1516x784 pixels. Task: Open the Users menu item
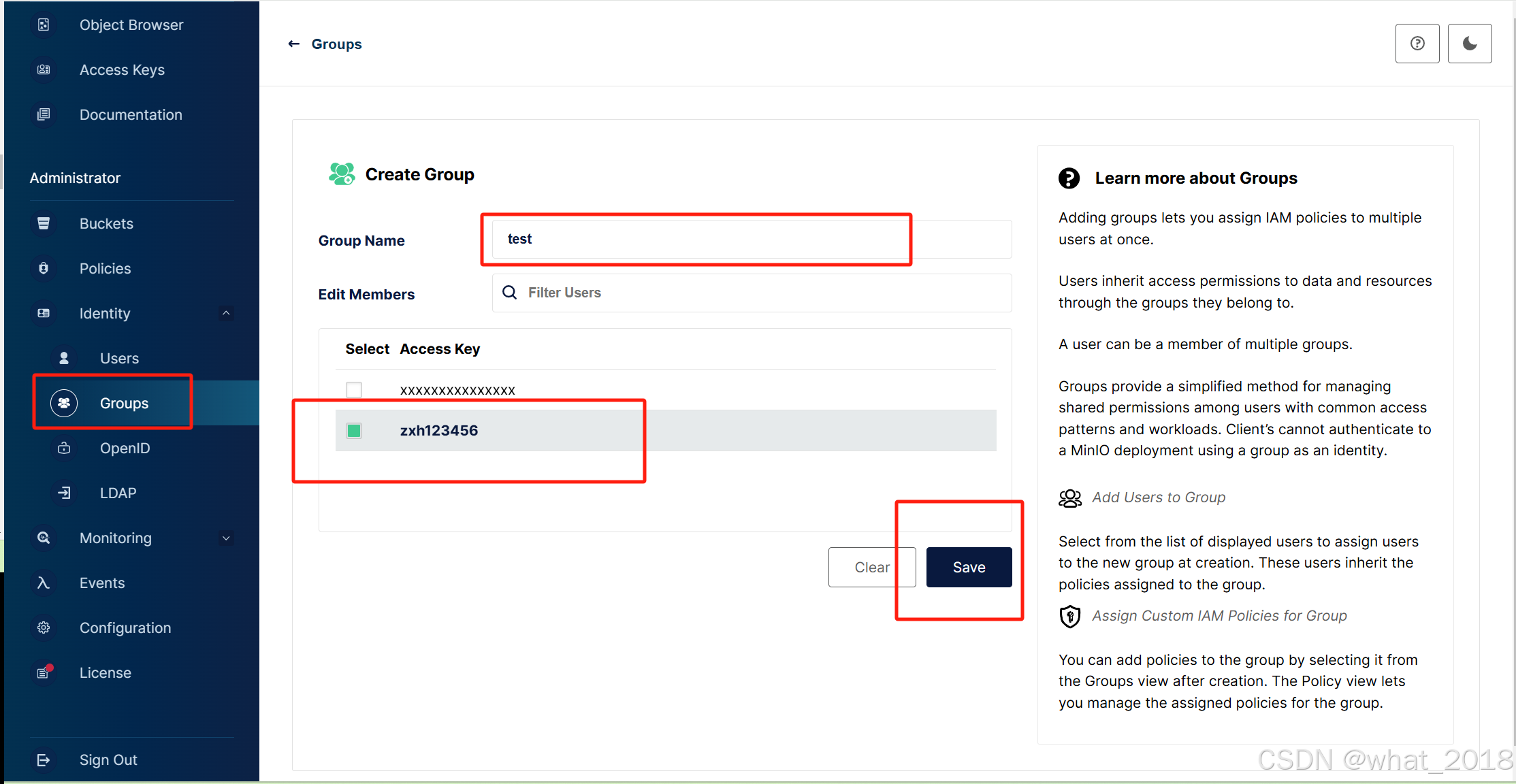[x=119, y=358]
